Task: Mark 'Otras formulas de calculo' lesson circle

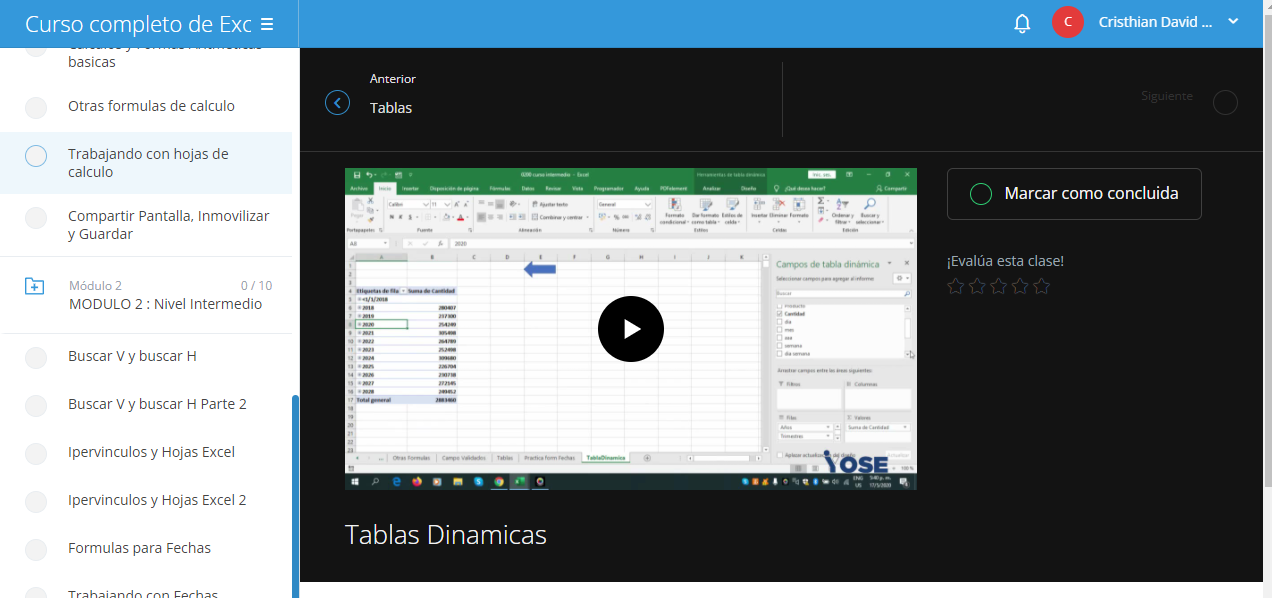Action: point(36,107)
